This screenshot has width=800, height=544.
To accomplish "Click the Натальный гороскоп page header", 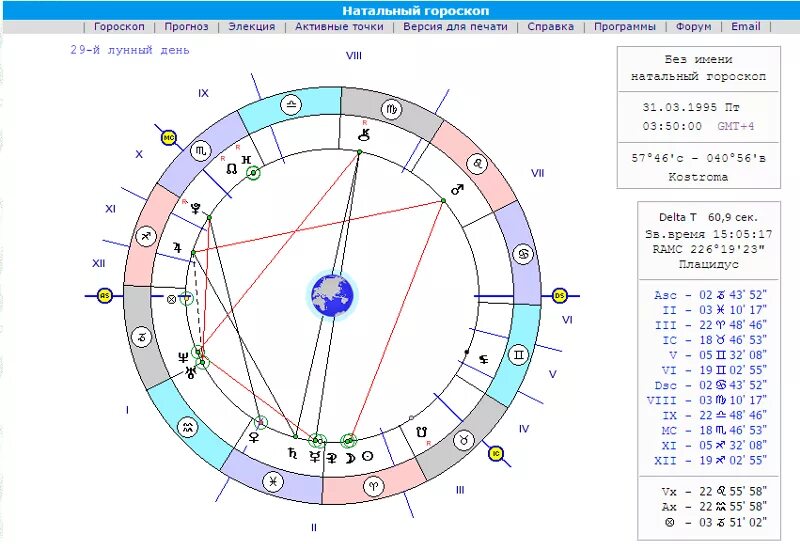I will click(415, 11).
